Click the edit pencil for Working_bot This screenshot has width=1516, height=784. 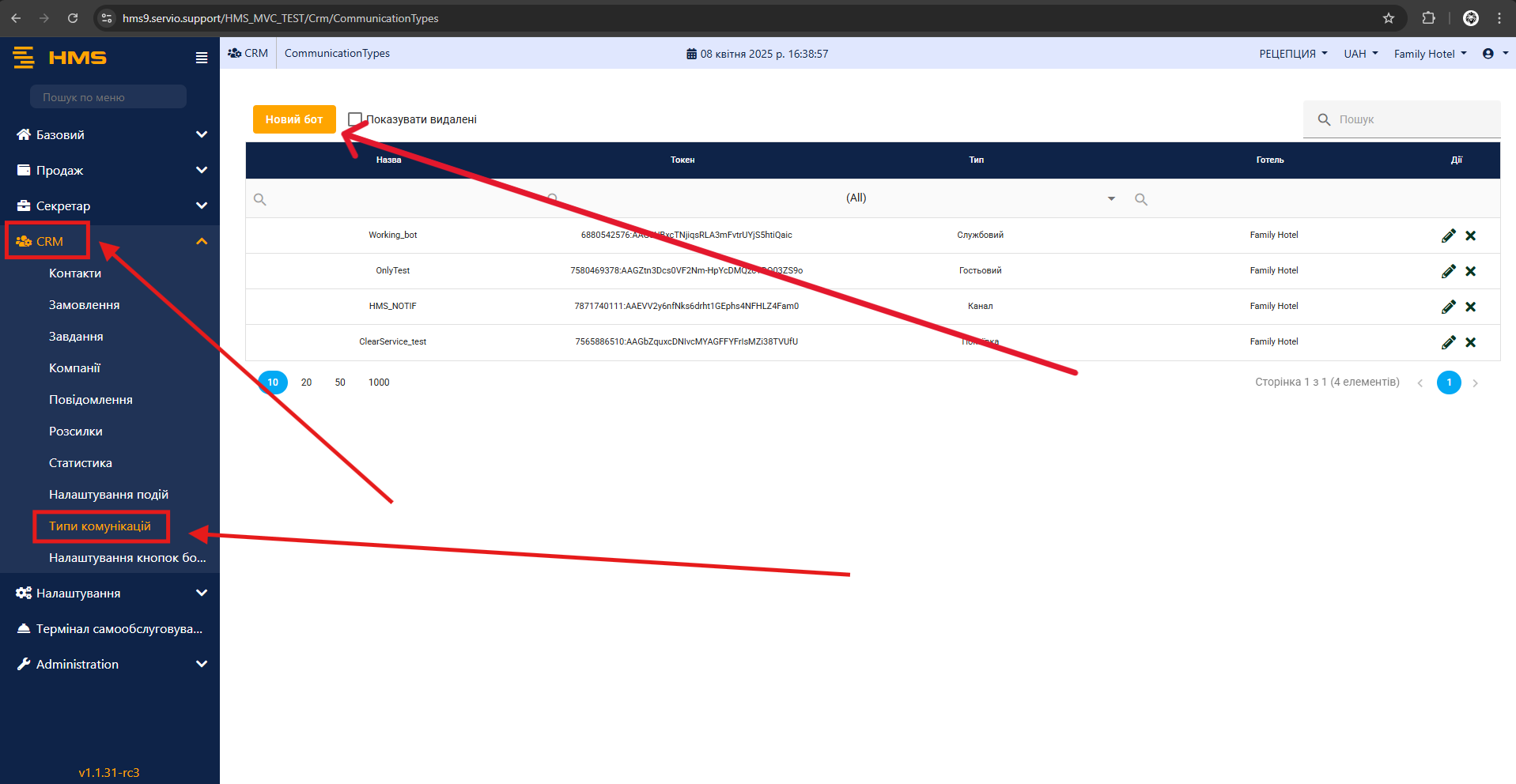coord(1448,236)
